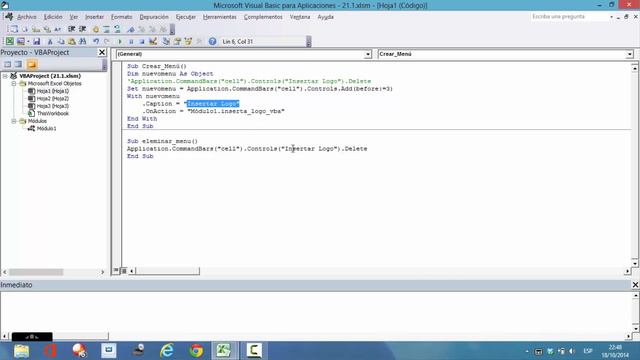The height and width of the screenshot is (360, 640).
Task: Select ThisWorkbook in project tree
Action: click(52, 113)
